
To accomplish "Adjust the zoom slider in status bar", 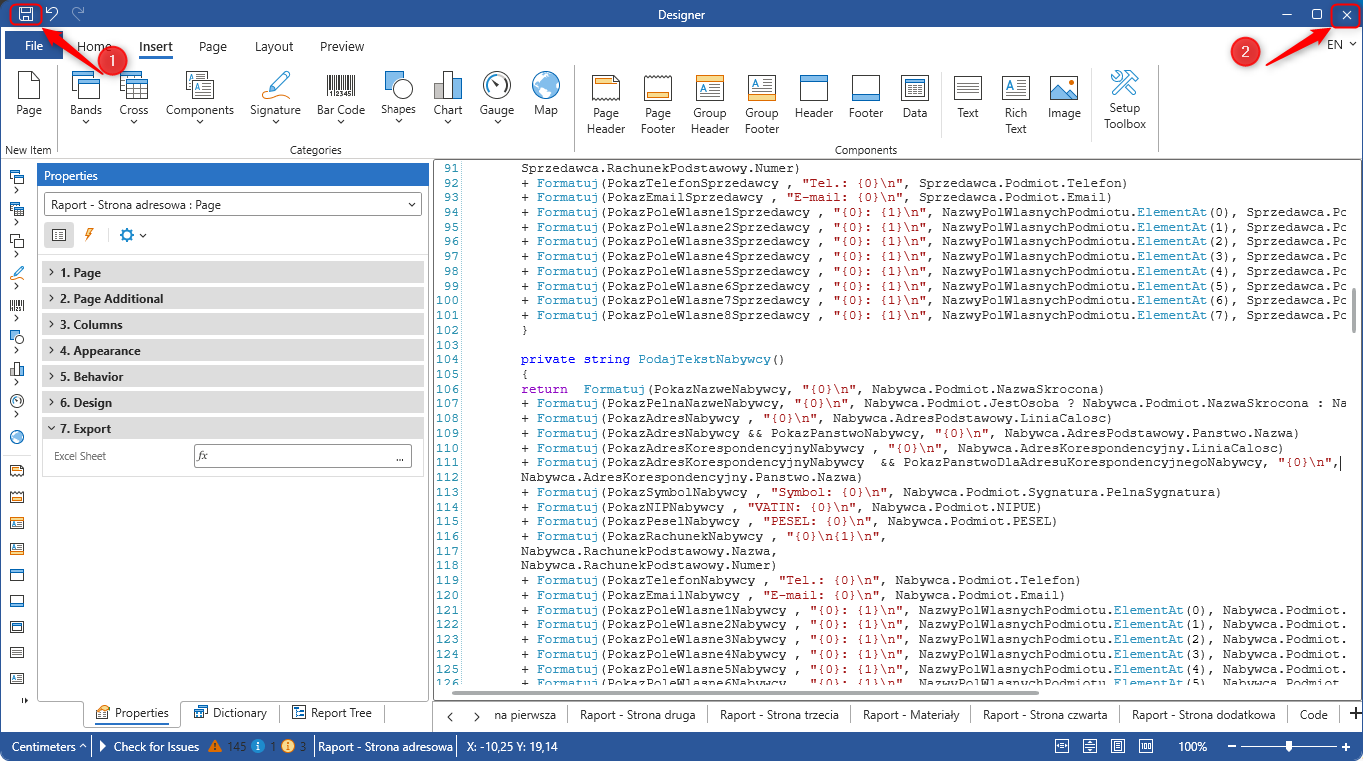I will pyautogui.click(x=1289, y=747).
